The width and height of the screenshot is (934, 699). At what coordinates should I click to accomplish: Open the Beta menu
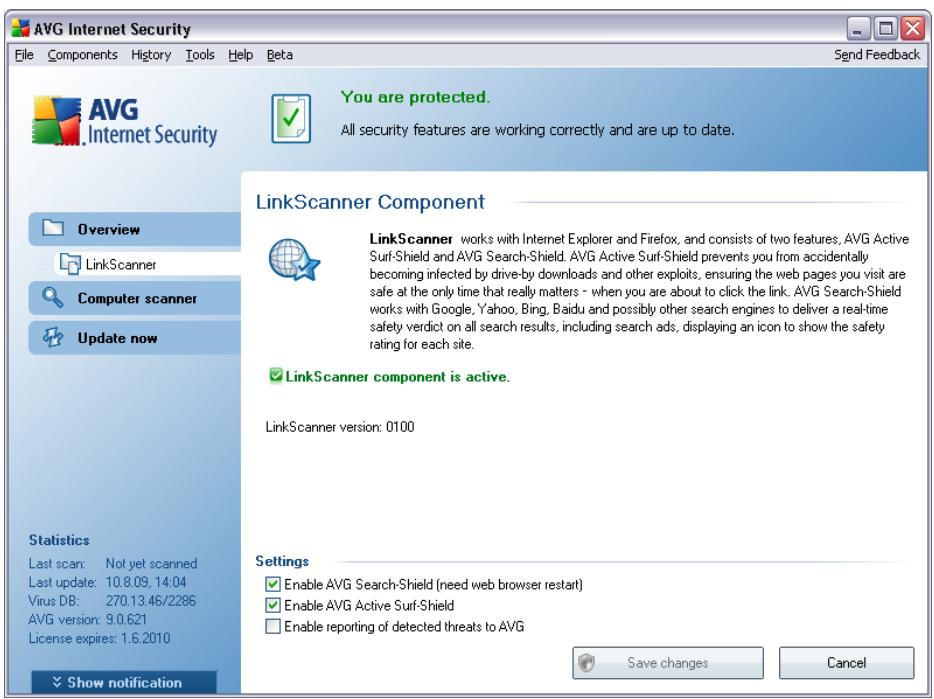point(279,55)
